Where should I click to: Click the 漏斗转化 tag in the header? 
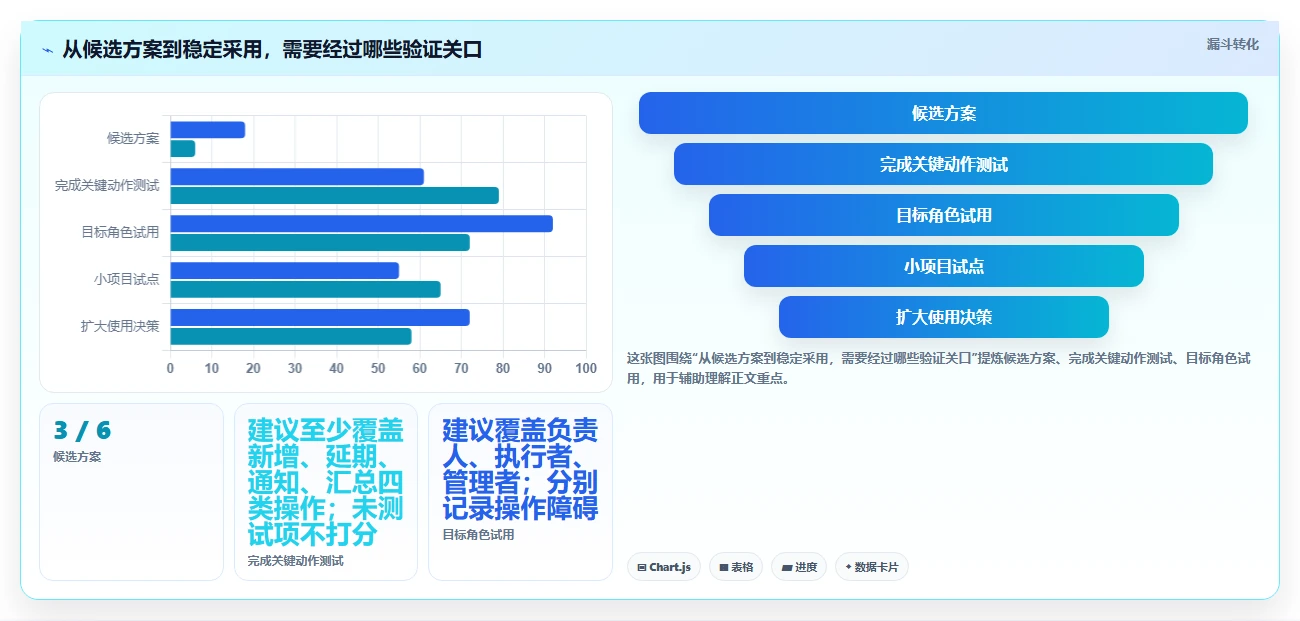tap(1232, 44)
